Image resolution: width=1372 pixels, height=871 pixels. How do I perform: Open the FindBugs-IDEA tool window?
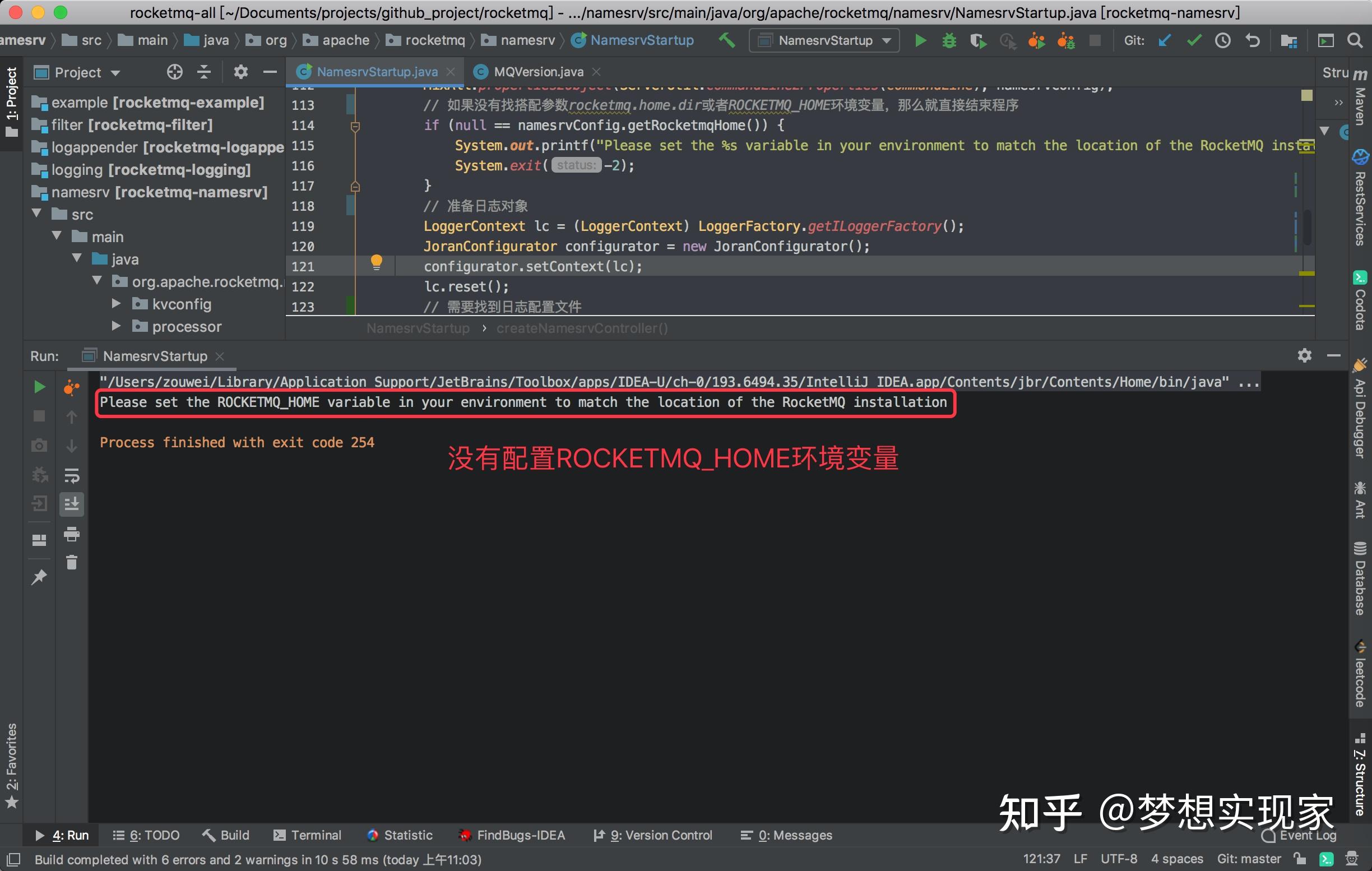click(x=511, y=835)
